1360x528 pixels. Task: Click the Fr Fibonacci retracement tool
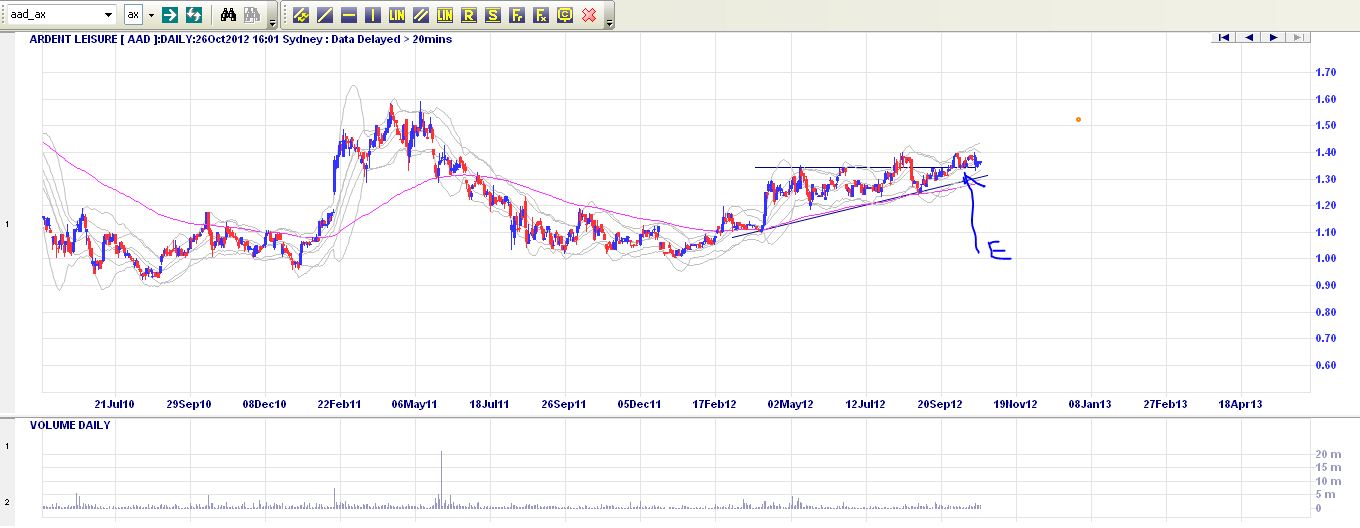(x=517, y=15)
